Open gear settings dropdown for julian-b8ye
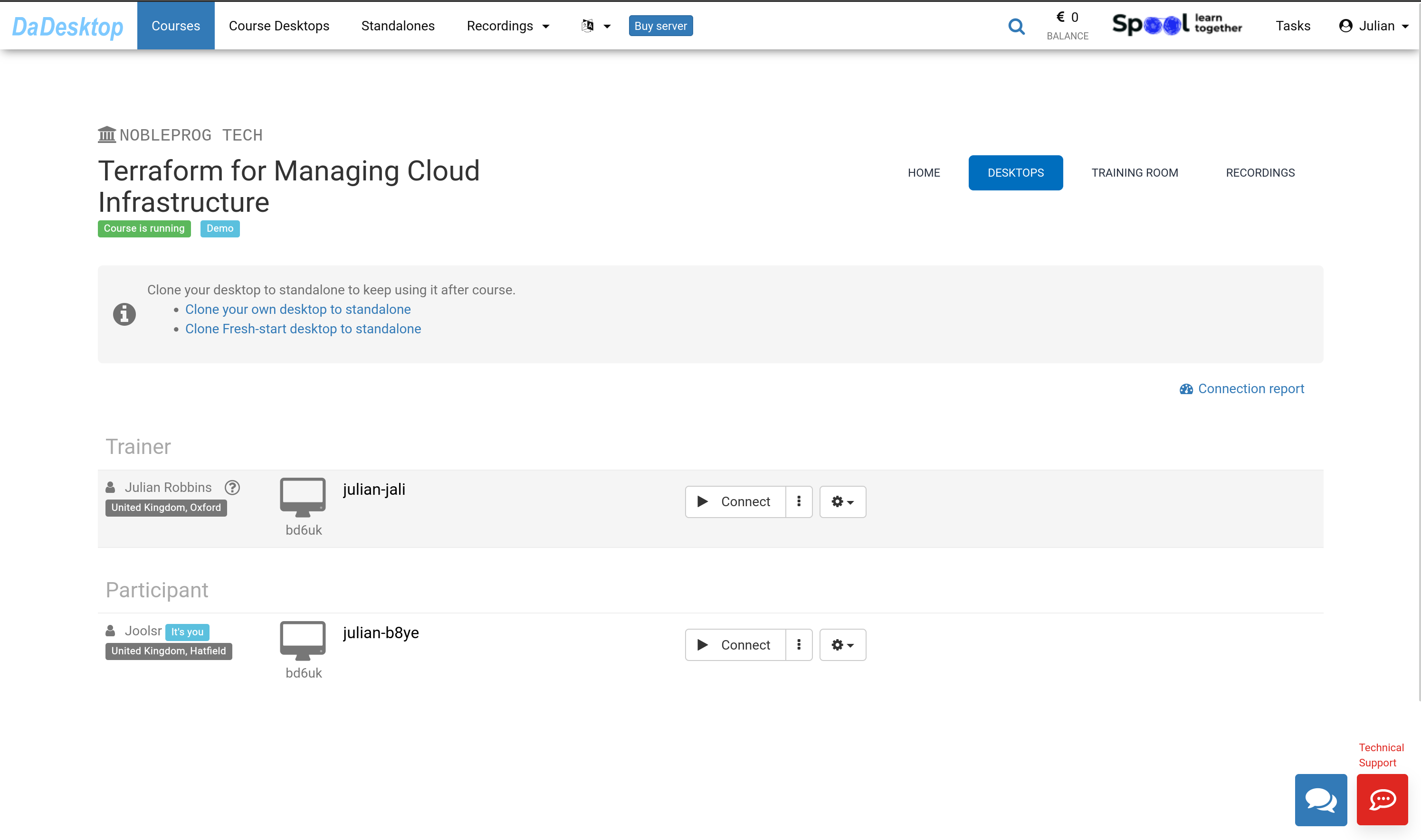This screenshot has width=1421, height=840. click(x=842, y=645)
